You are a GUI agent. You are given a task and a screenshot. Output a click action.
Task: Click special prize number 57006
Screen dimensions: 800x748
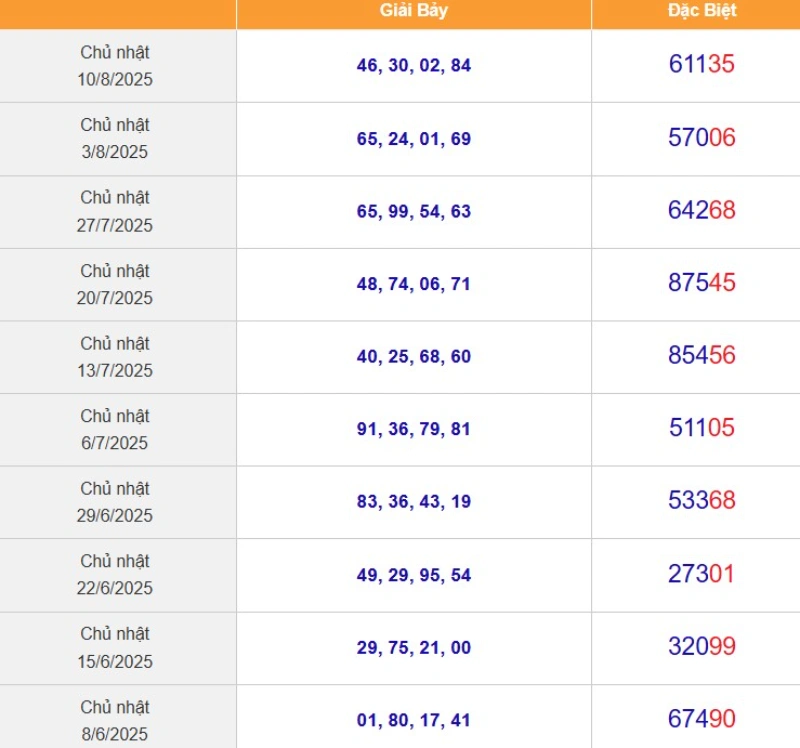coord(702,138)
